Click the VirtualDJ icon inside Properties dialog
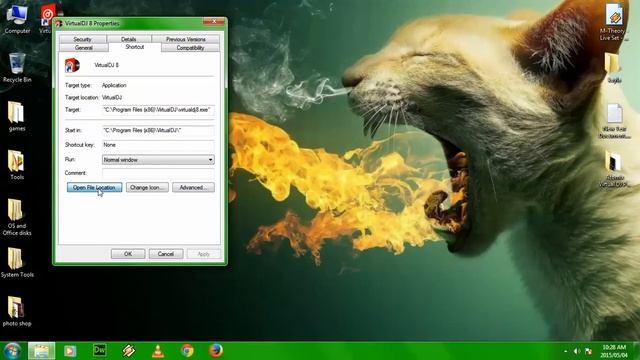This screenshot has height=360, width=640. click(72, 65)
